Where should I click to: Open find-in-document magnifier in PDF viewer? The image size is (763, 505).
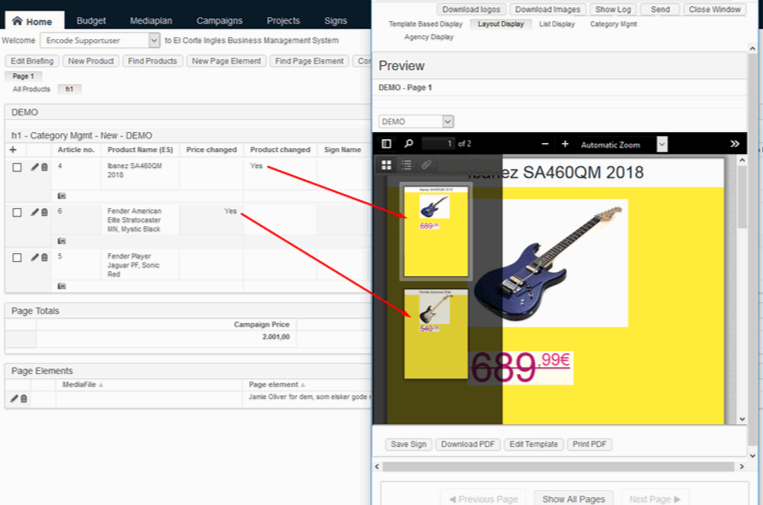409,144
